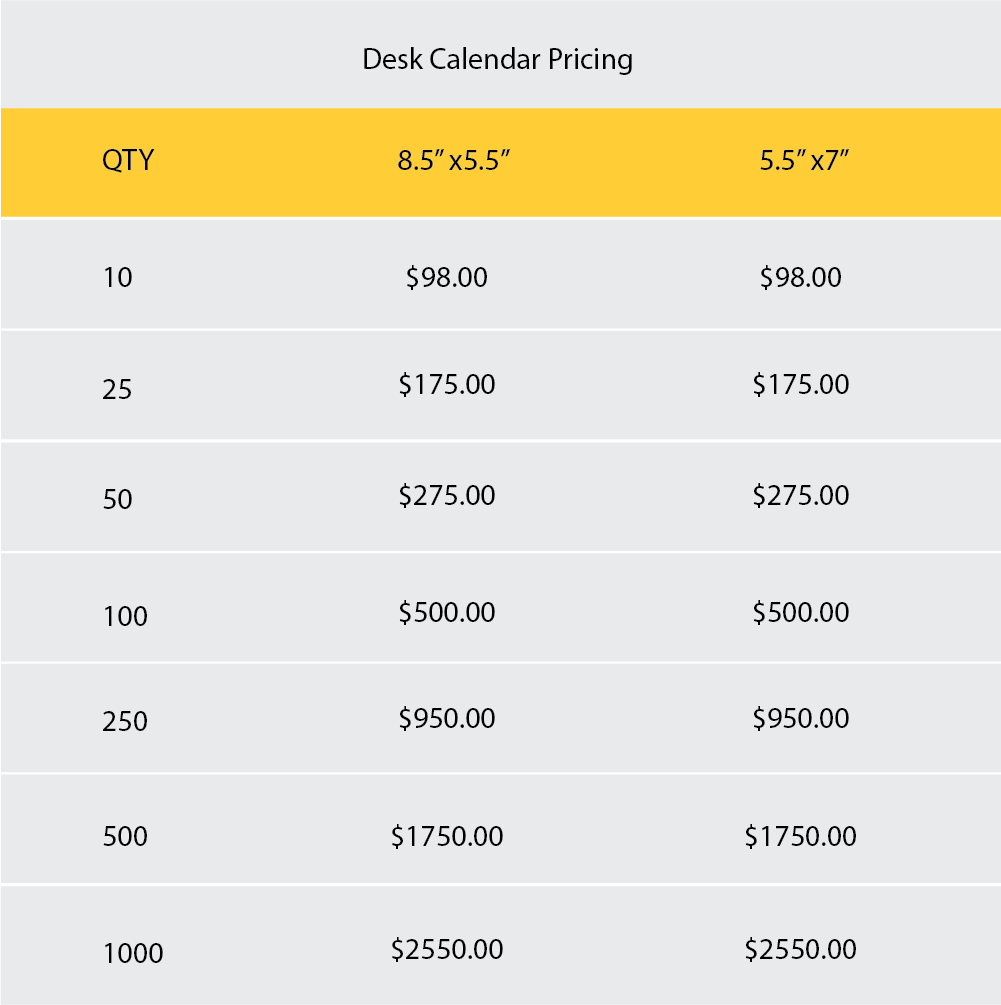
Task: Click the Desk Calendar Pricing title
Action: click(x=497, y=60)
